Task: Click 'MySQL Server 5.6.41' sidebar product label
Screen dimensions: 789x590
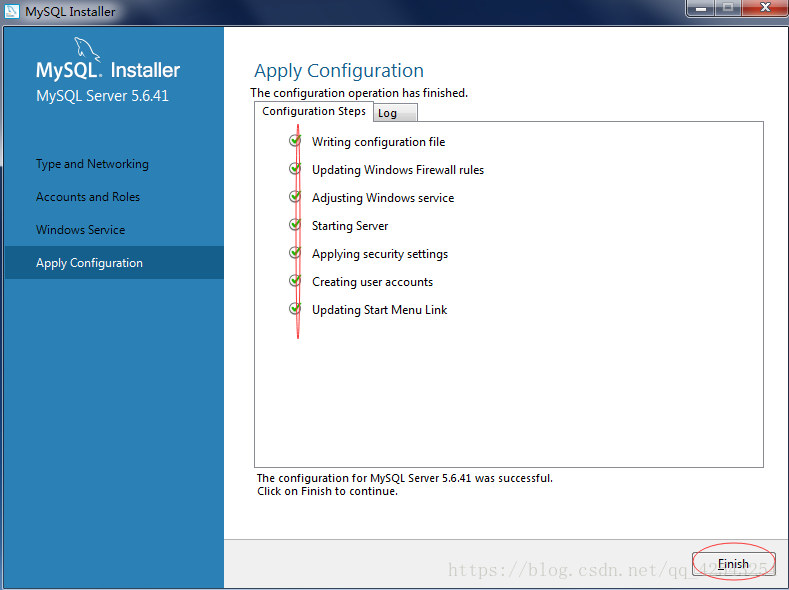Action: click(x=102, y=96)
